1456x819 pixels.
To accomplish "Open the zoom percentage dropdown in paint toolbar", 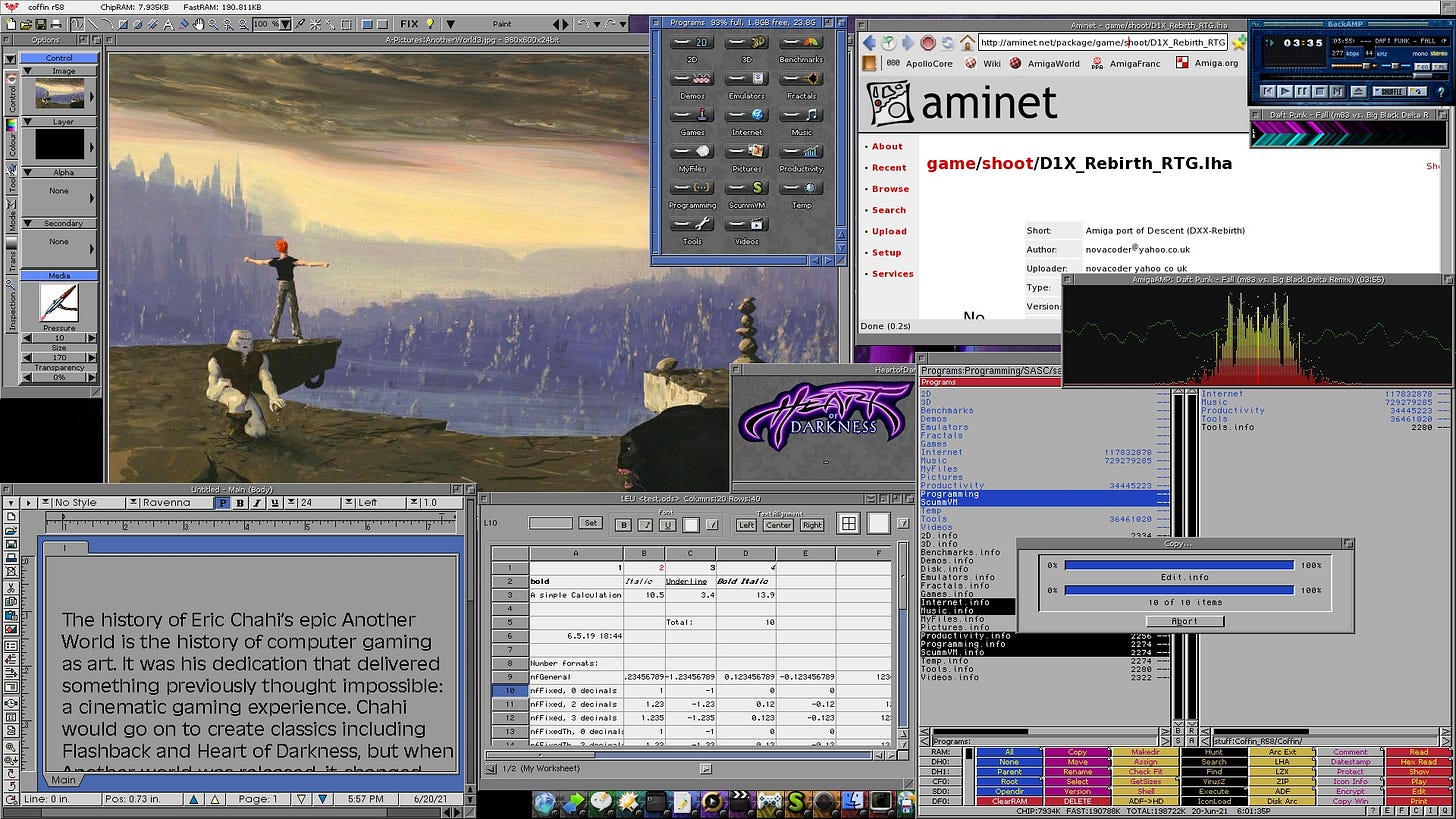I will pos(285,24).
